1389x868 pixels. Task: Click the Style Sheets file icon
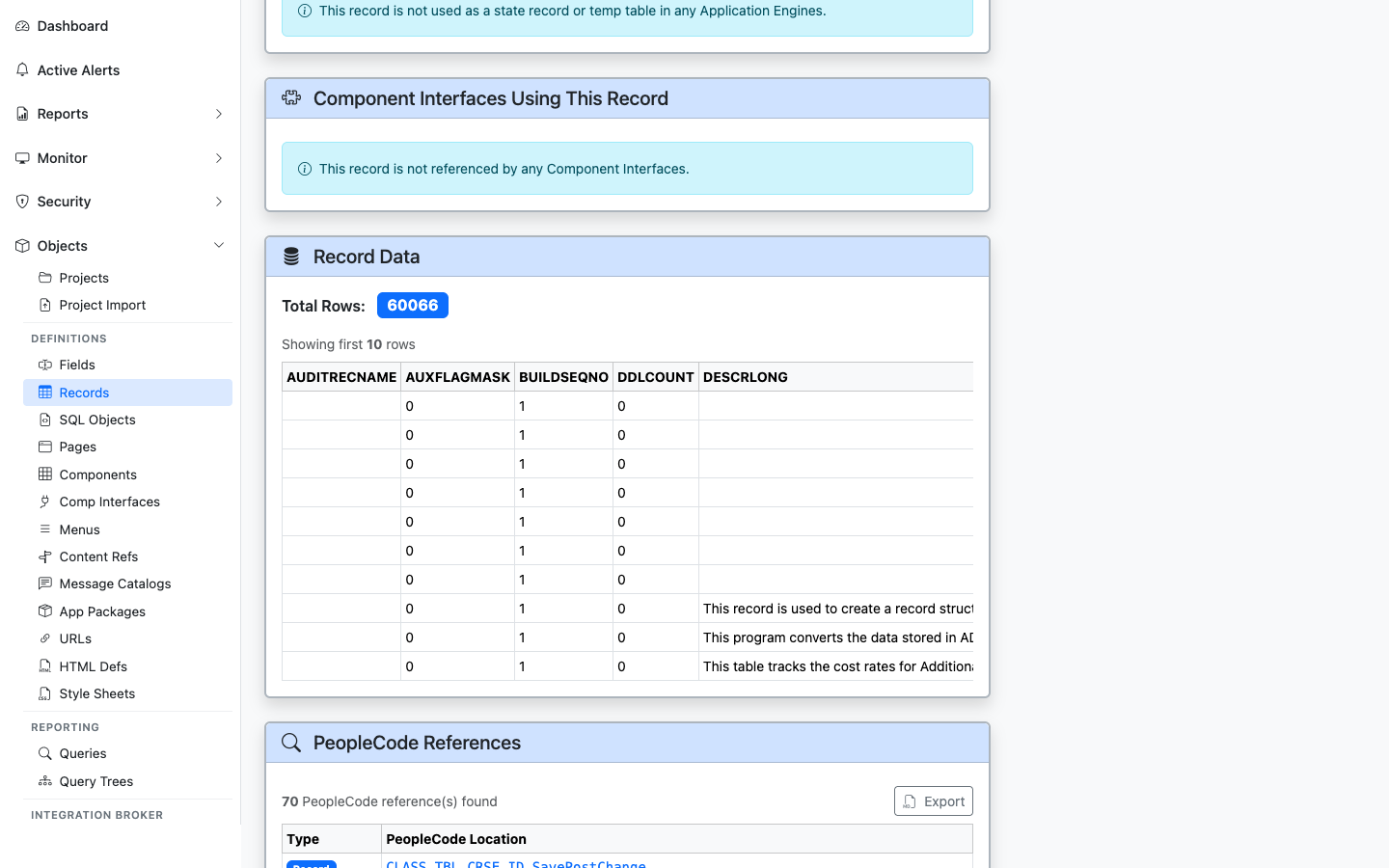pyautogui.click(x=45, y=693)
